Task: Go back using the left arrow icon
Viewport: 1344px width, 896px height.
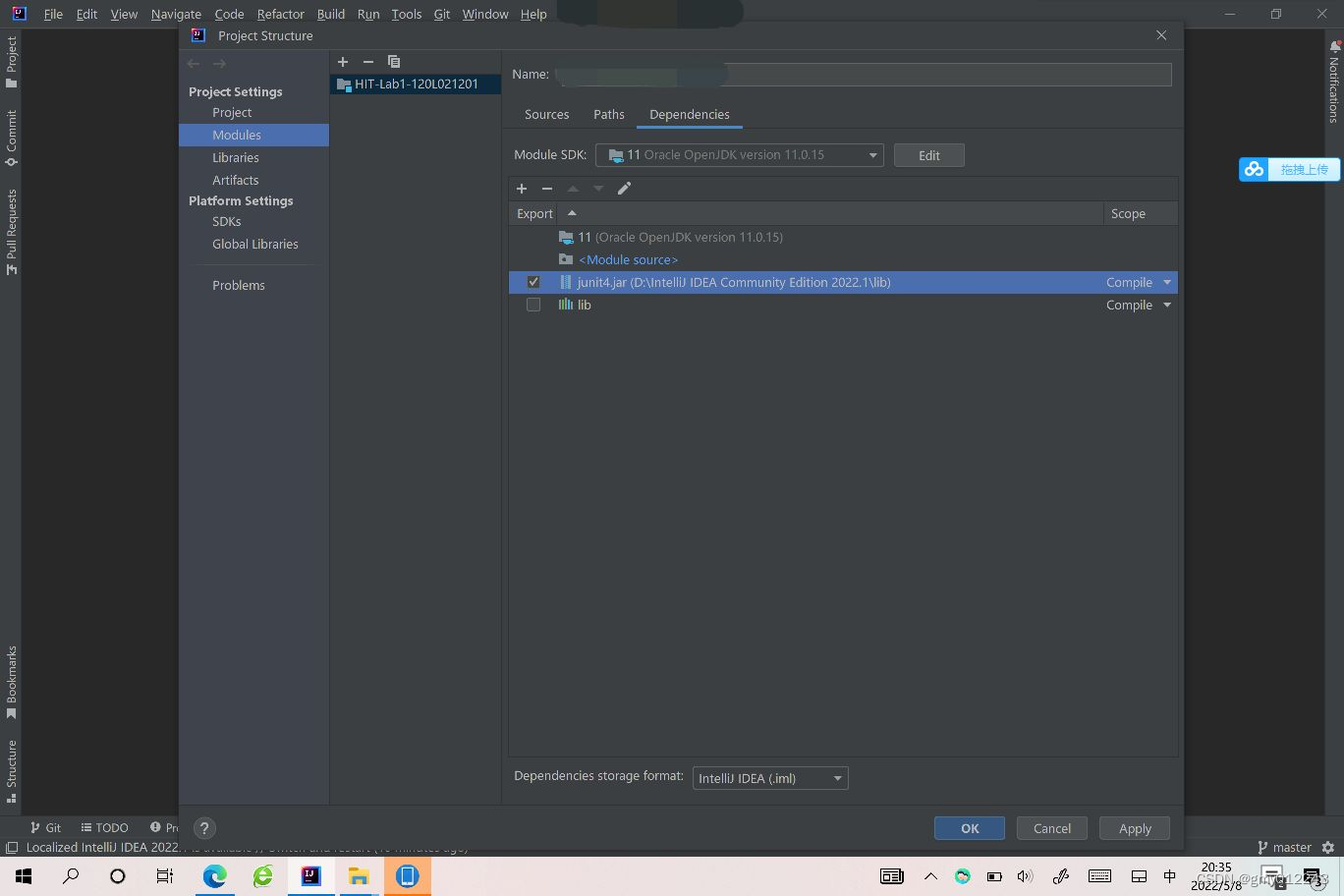Action: [194, 64]
